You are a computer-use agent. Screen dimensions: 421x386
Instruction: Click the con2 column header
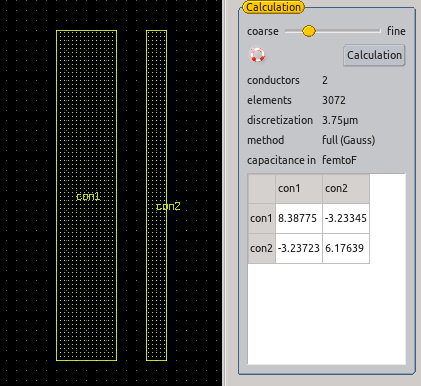(x=346, y=188)
